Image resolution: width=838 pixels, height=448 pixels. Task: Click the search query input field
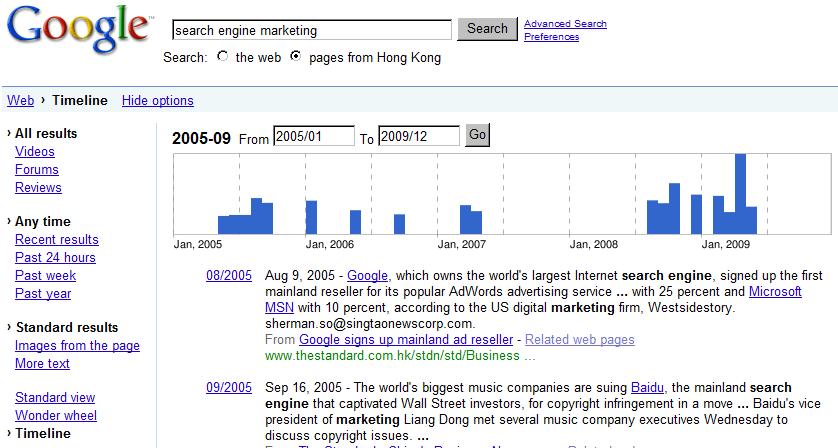pos(312,30)
